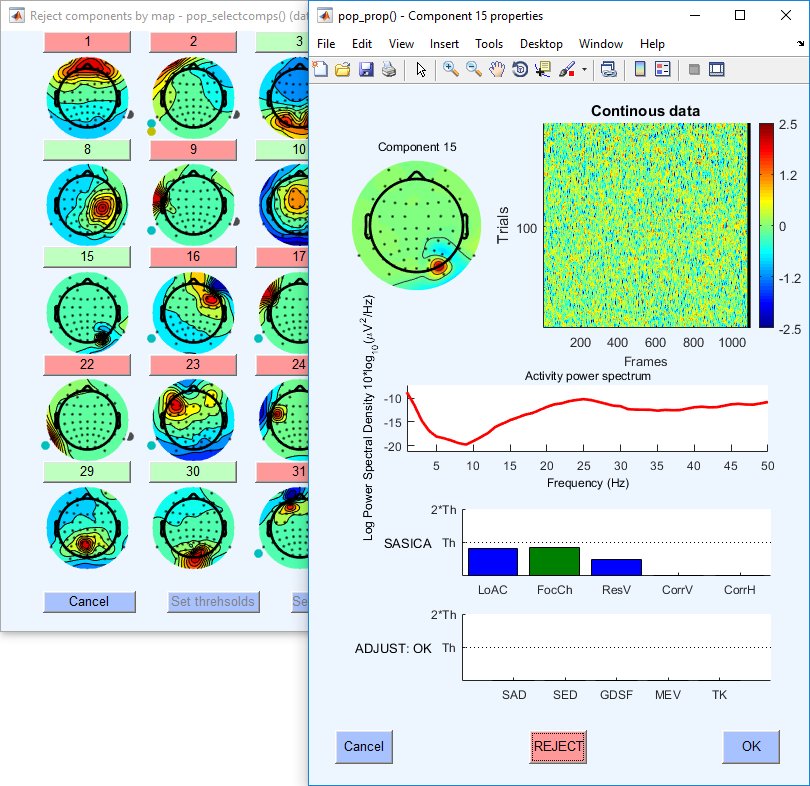The width and height of the screenshot is (810, 786).
Task: Click the New Figure toolbar icon
Action: click(x=320, y=69)
